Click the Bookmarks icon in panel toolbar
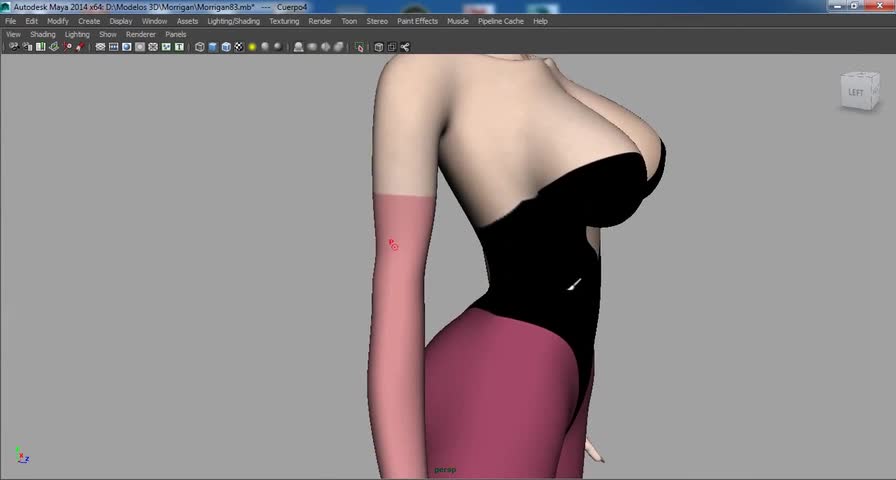This screenshot has height=480, width=896. pyautogui.click(x=40, y=47)
